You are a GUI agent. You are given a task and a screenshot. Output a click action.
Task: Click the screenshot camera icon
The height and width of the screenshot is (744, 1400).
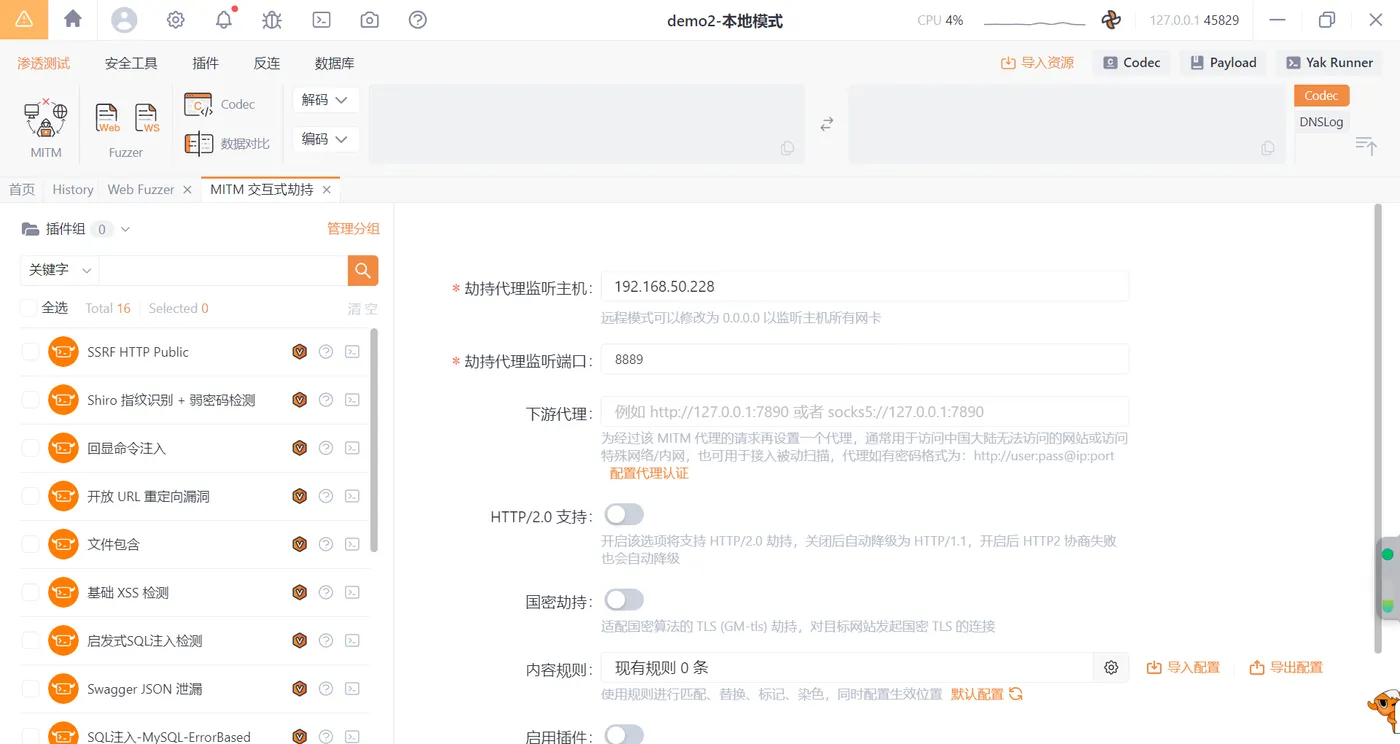click(370, 20)
